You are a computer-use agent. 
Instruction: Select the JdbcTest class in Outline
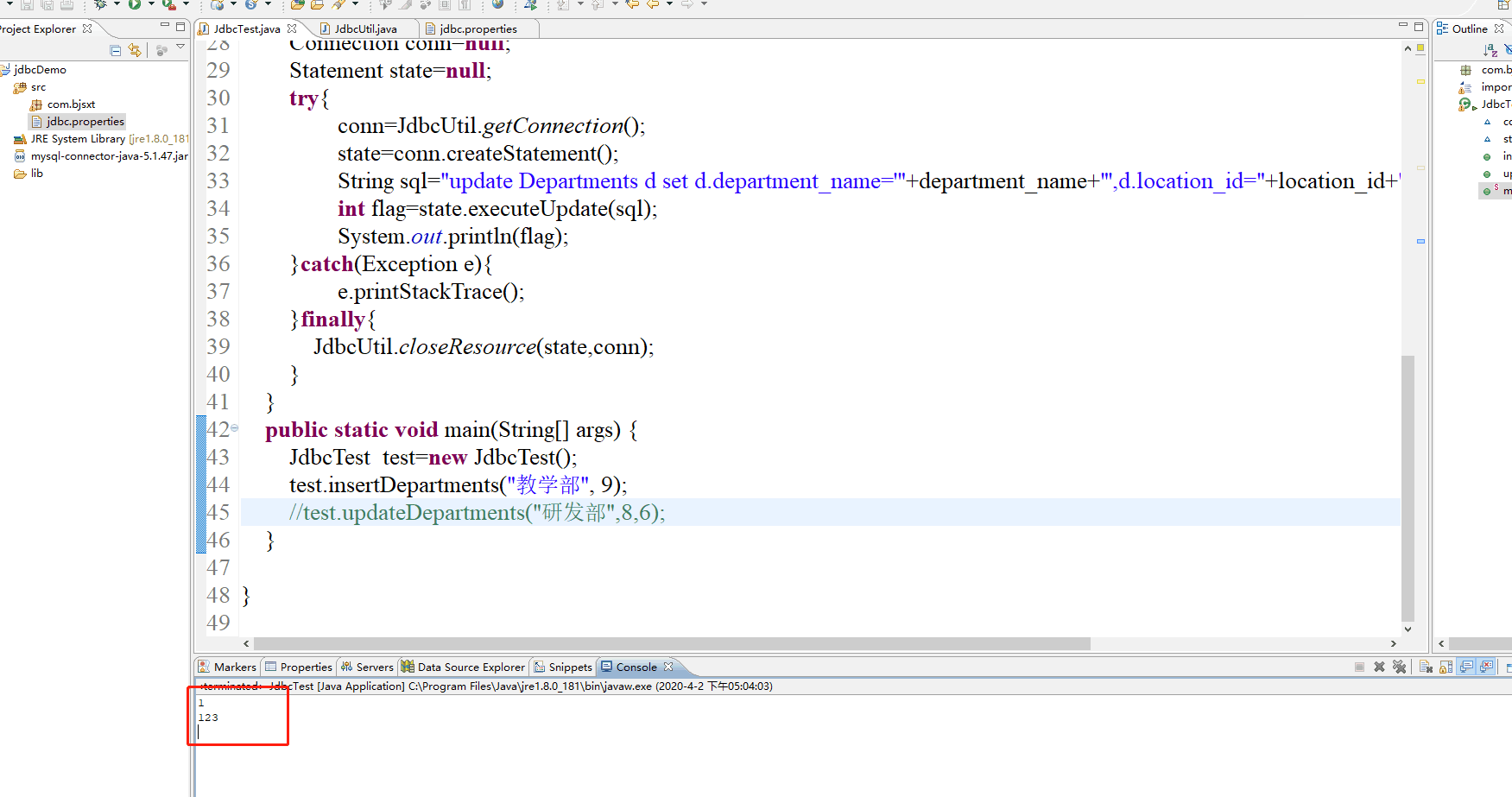(1486, 104)
